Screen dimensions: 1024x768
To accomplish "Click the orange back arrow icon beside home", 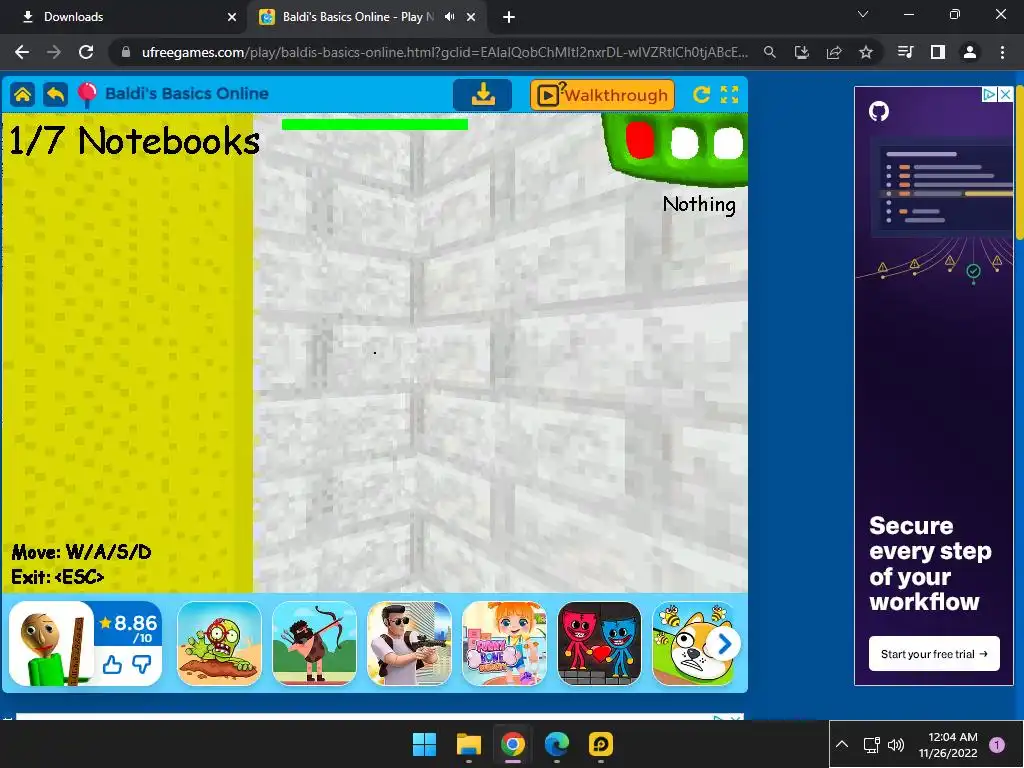I will coord(56,95).
